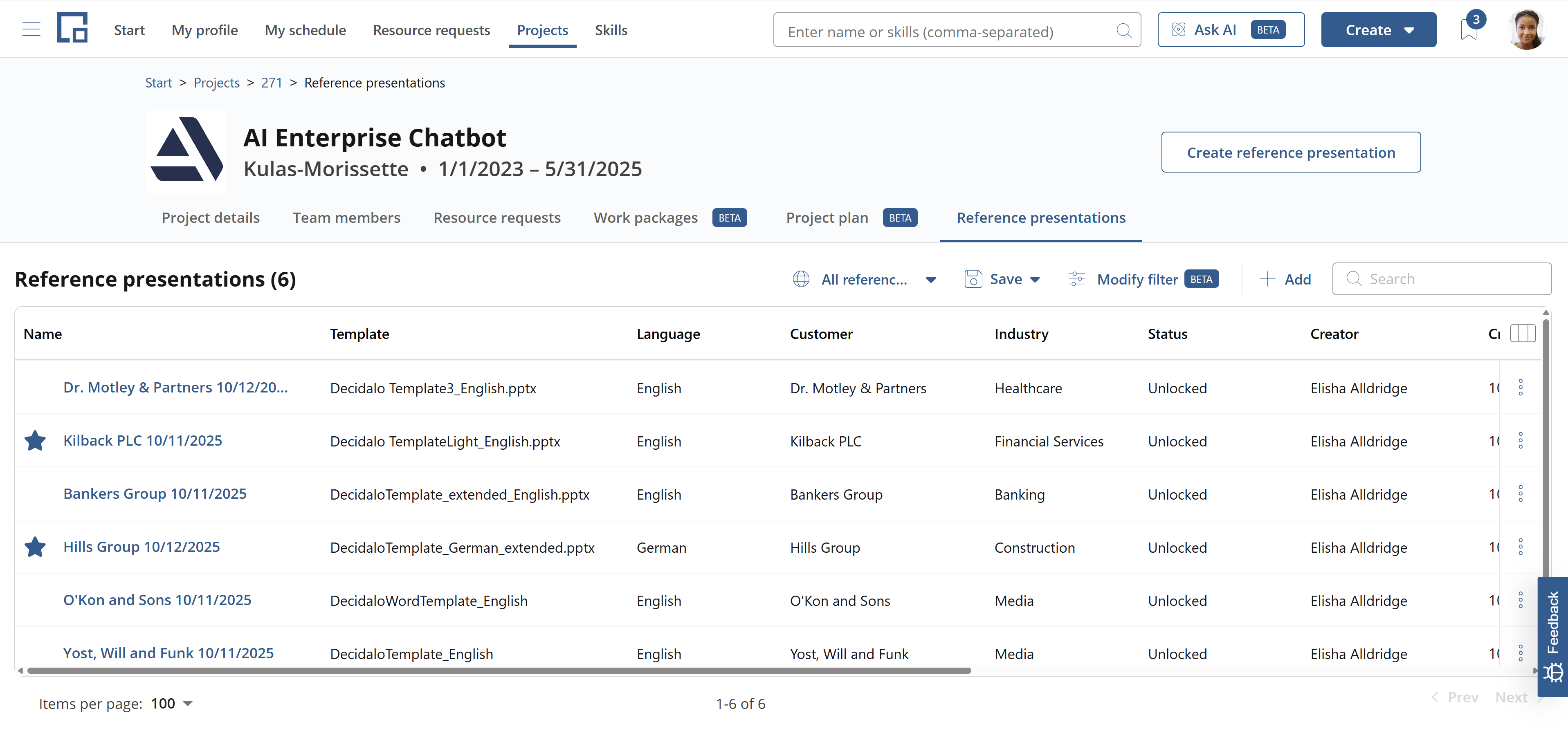Open Hills Group 10/12/2025 presentation

[x=141, y=547]
